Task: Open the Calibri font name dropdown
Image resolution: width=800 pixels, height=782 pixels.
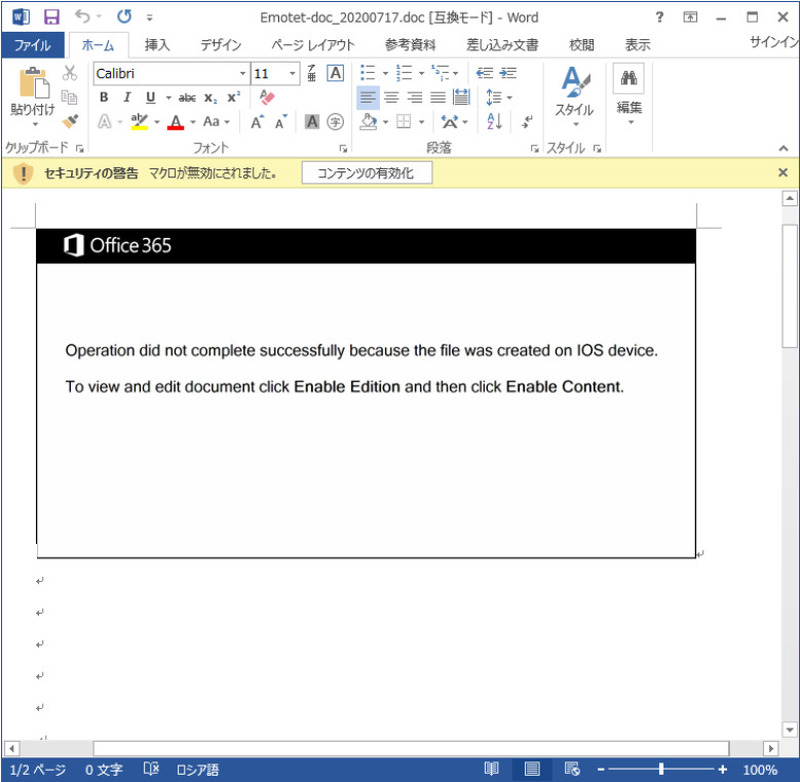Action: [242, 74]
